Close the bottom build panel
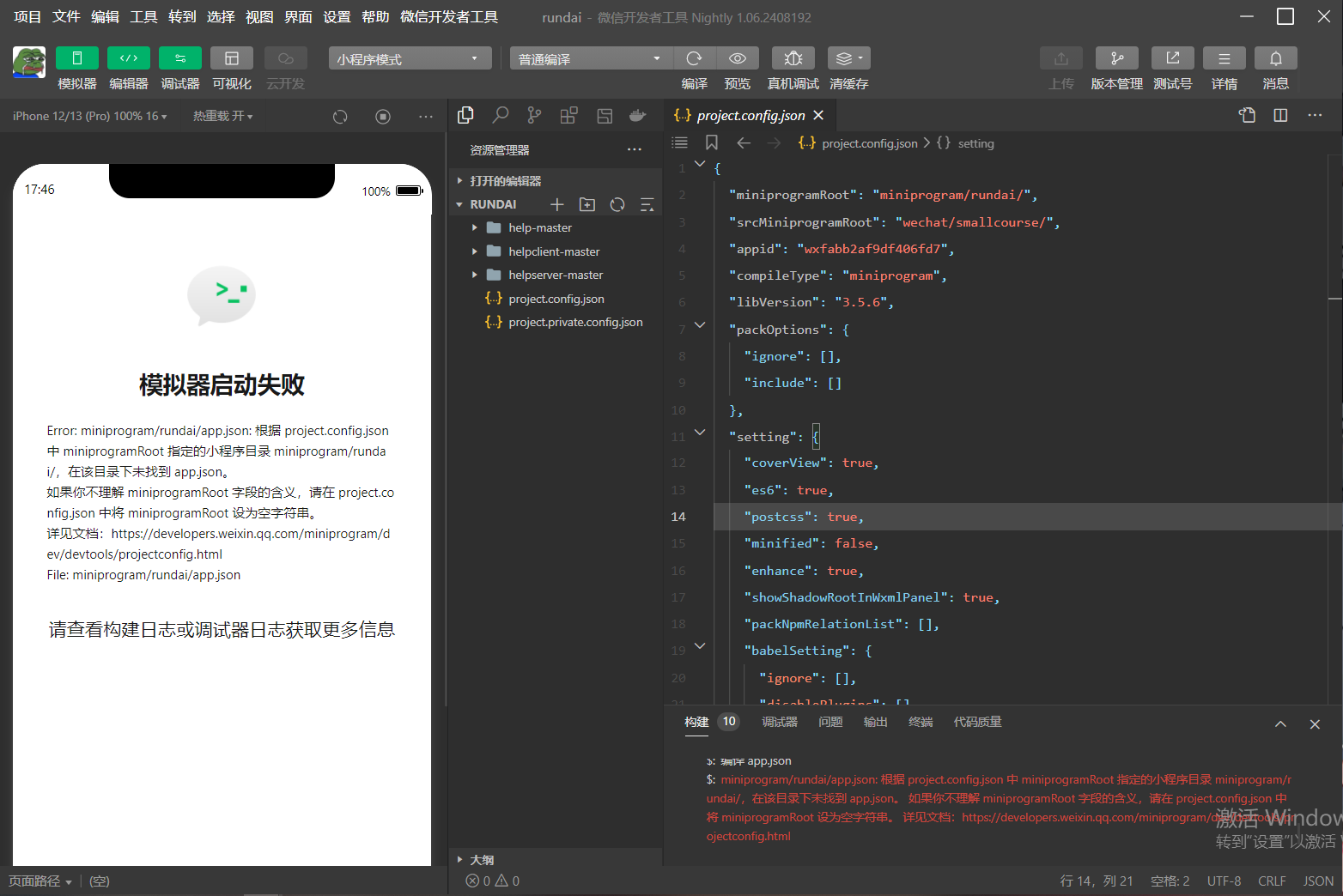Screen dimensions: 1343x896 pyautogui.click(x=1315, y=724)
